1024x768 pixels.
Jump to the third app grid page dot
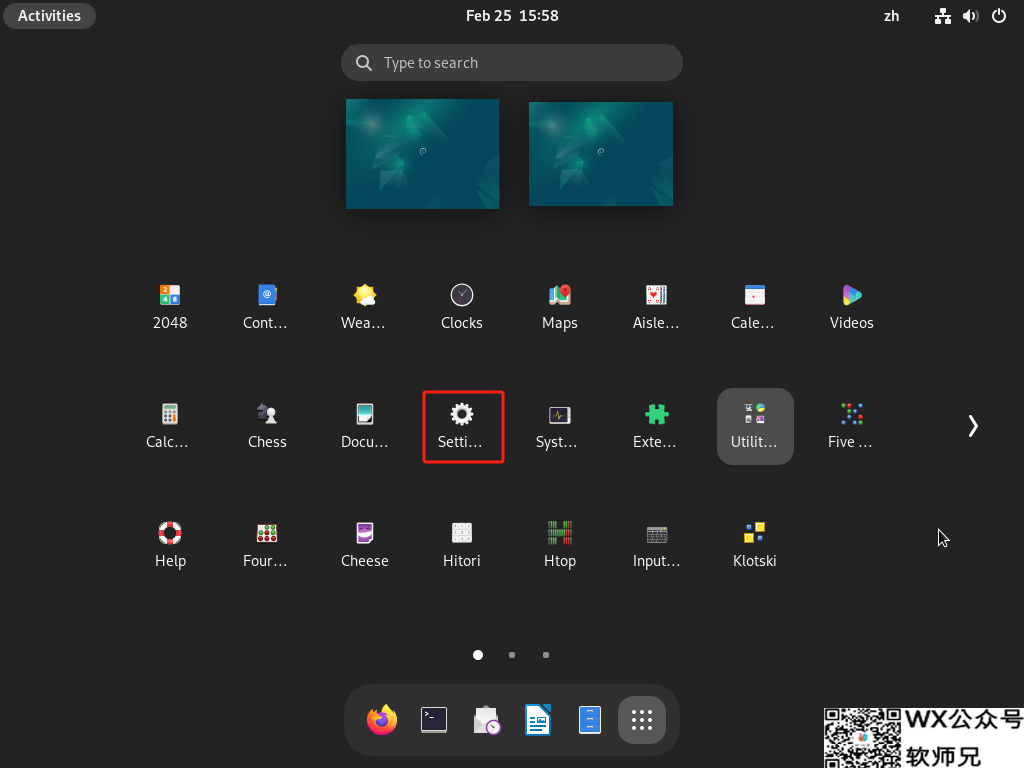(x=546, y=655)
